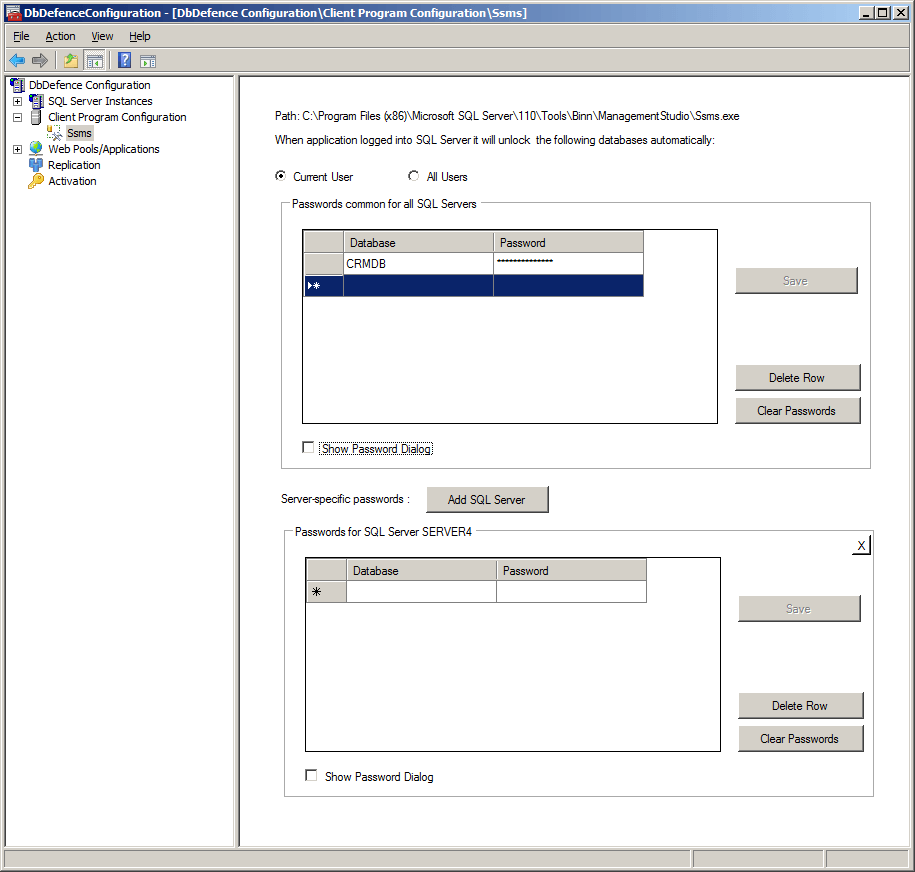Image resolution: width=915 pixels, height=872 pixels.
Task: Click the Help question mark toolbar icon
Action: (x=122, y=60)
